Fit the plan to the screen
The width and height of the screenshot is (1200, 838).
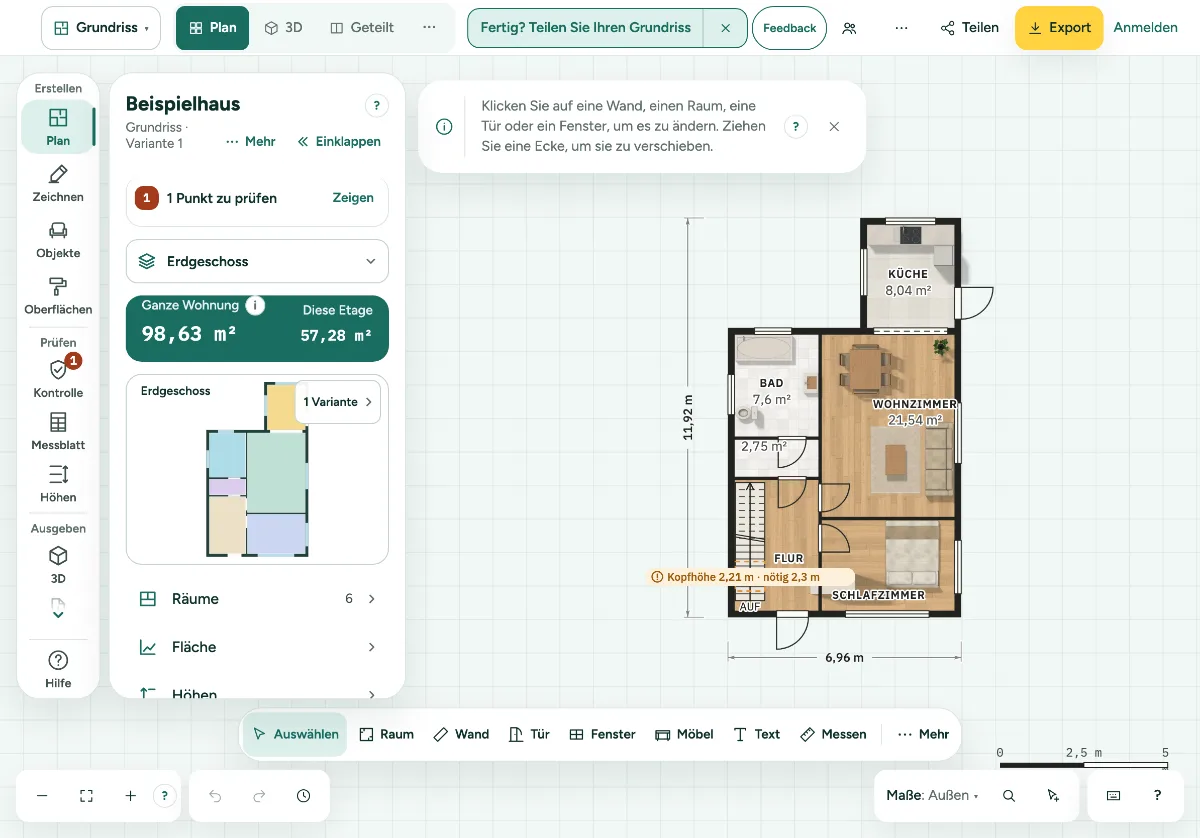click(86, 796)
